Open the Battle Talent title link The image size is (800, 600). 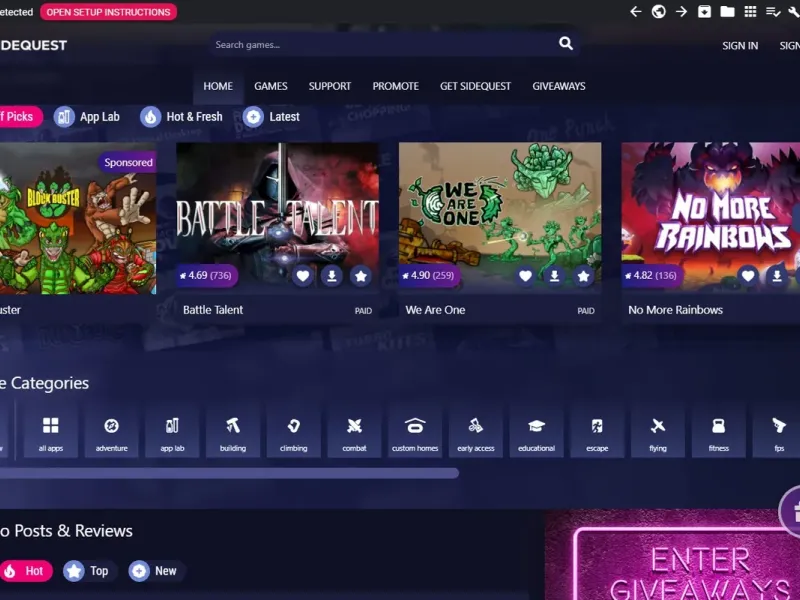[213, 310]
